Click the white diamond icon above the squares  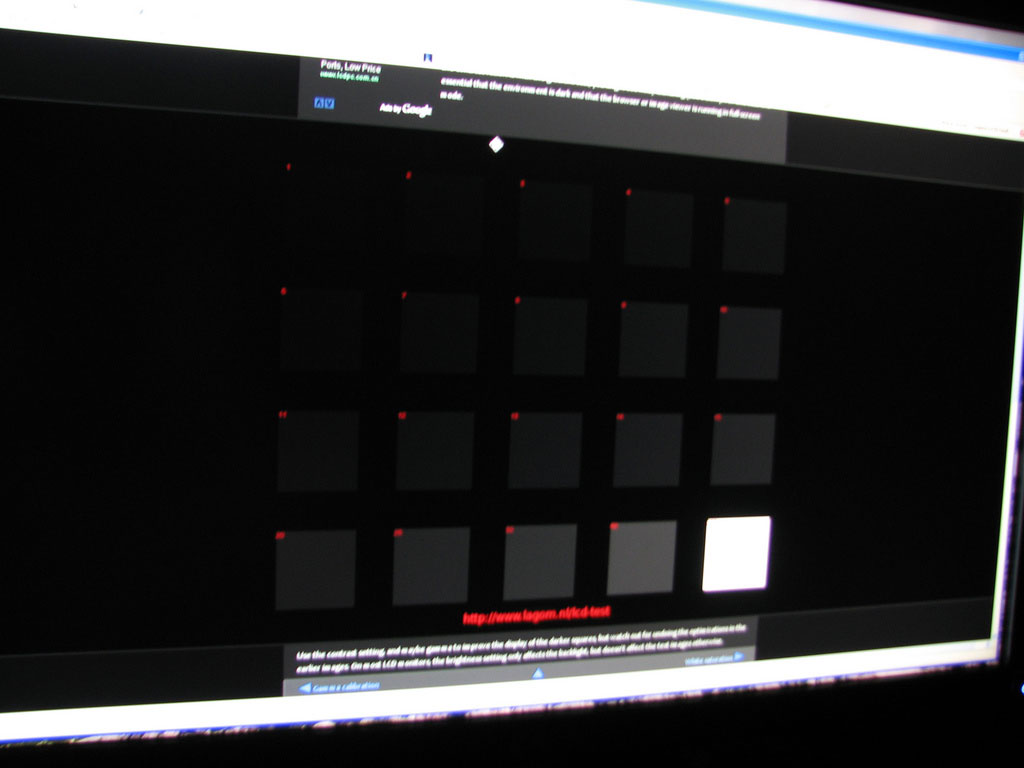pyautogui.click(x=496, y=144)
